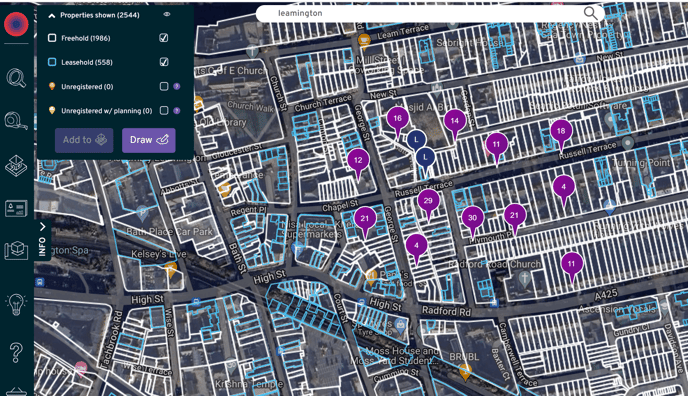Select the tape measure tool
The height and width of the screenshot is (396, 688).
[16, 120]
